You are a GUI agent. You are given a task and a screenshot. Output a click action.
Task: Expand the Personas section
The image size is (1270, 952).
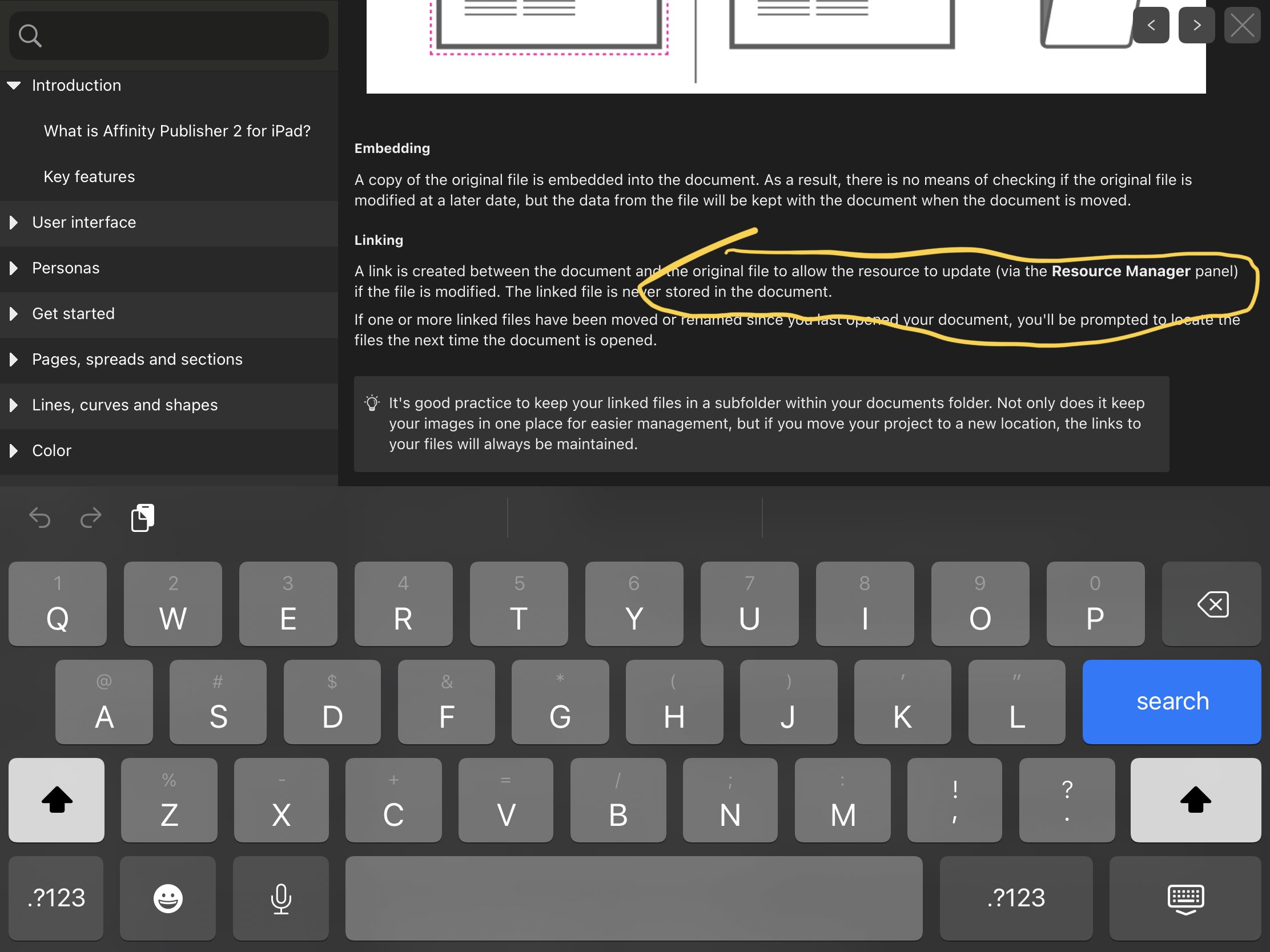pyautogui.click(x=14, y=268)
